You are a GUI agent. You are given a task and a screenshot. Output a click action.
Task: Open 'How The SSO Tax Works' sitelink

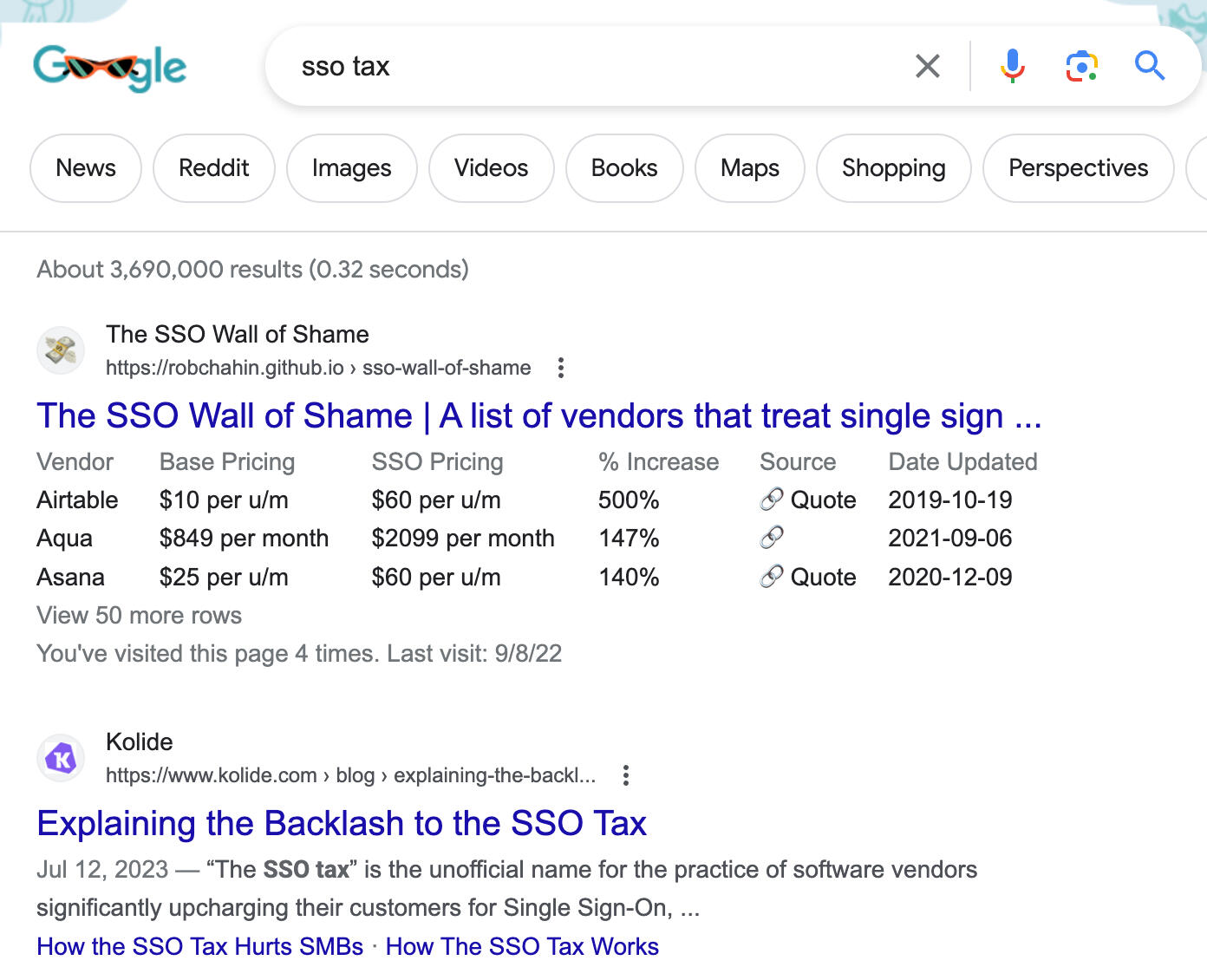coord(522,946)
